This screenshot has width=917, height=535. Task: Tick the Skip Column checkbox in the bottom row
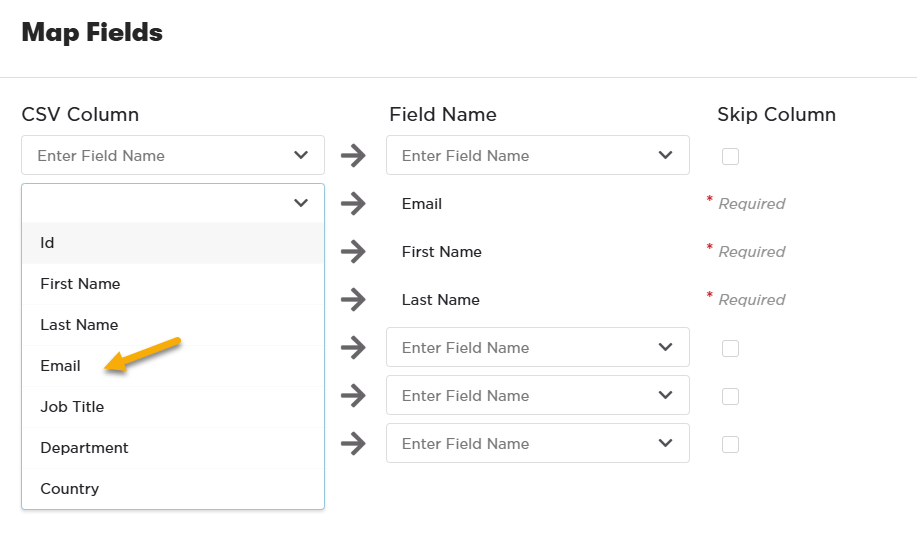point(731,444)
